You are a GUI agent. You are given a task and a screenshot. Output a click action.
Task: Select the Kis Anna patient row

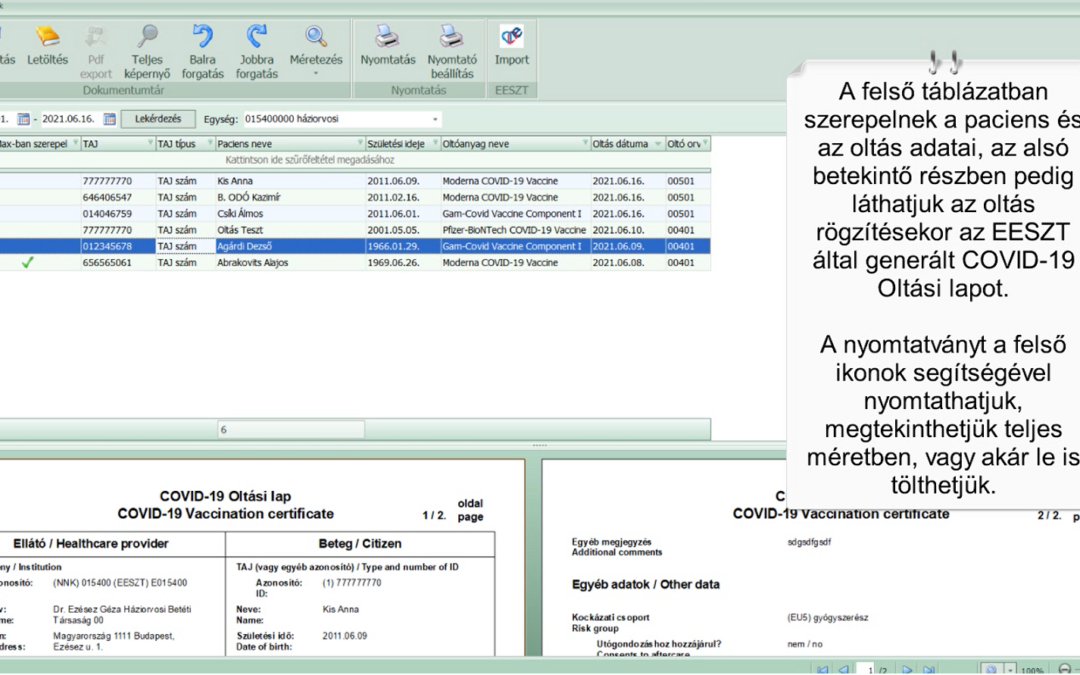tap(235, 181)
